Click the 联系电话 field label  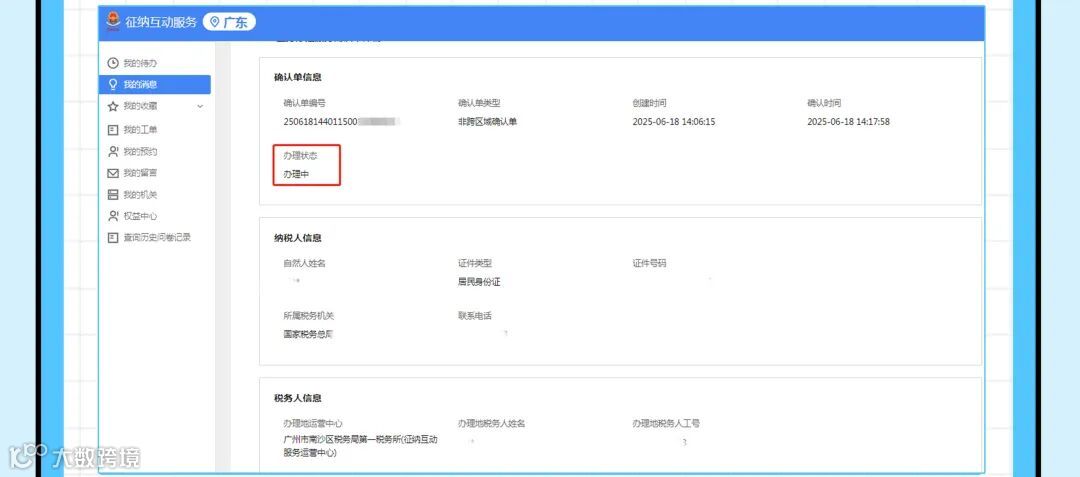(475, 316)
